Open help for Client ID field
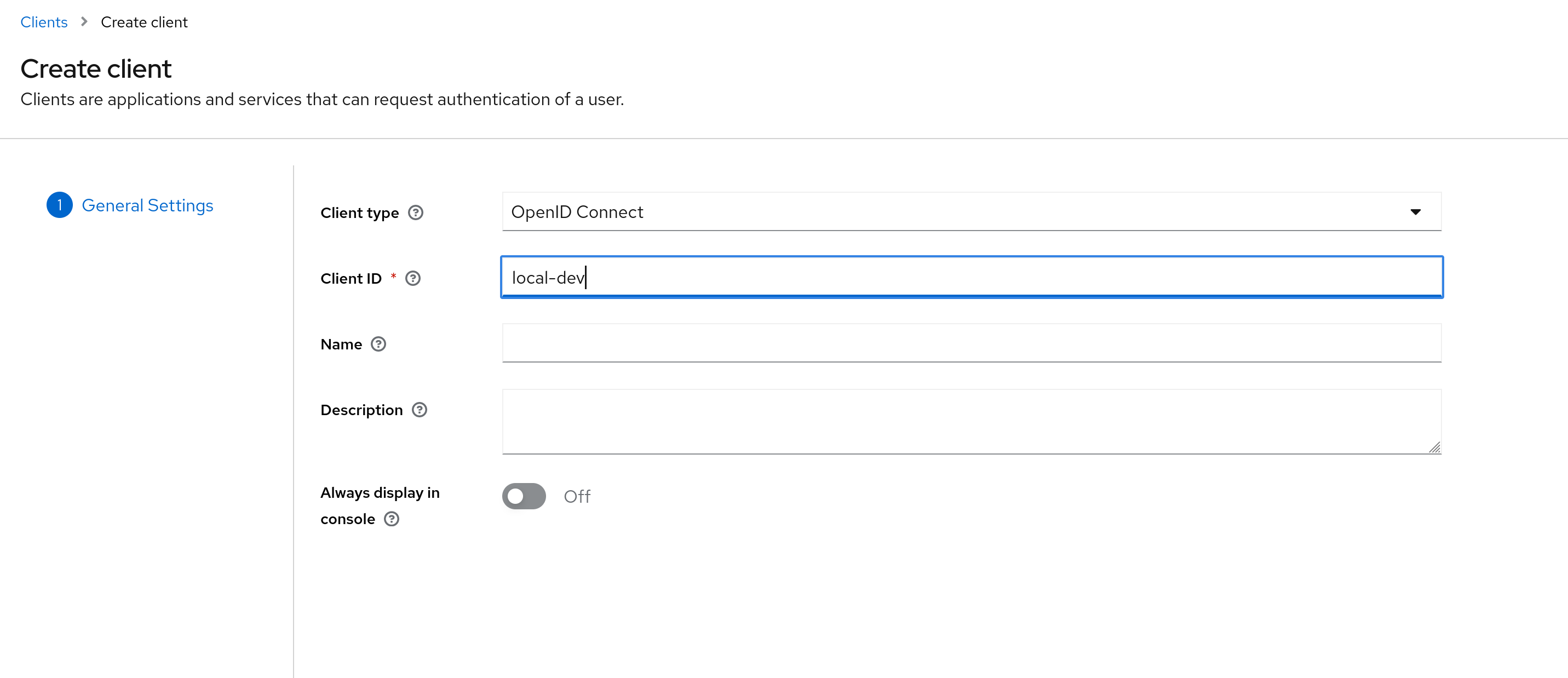 point(413,278)
